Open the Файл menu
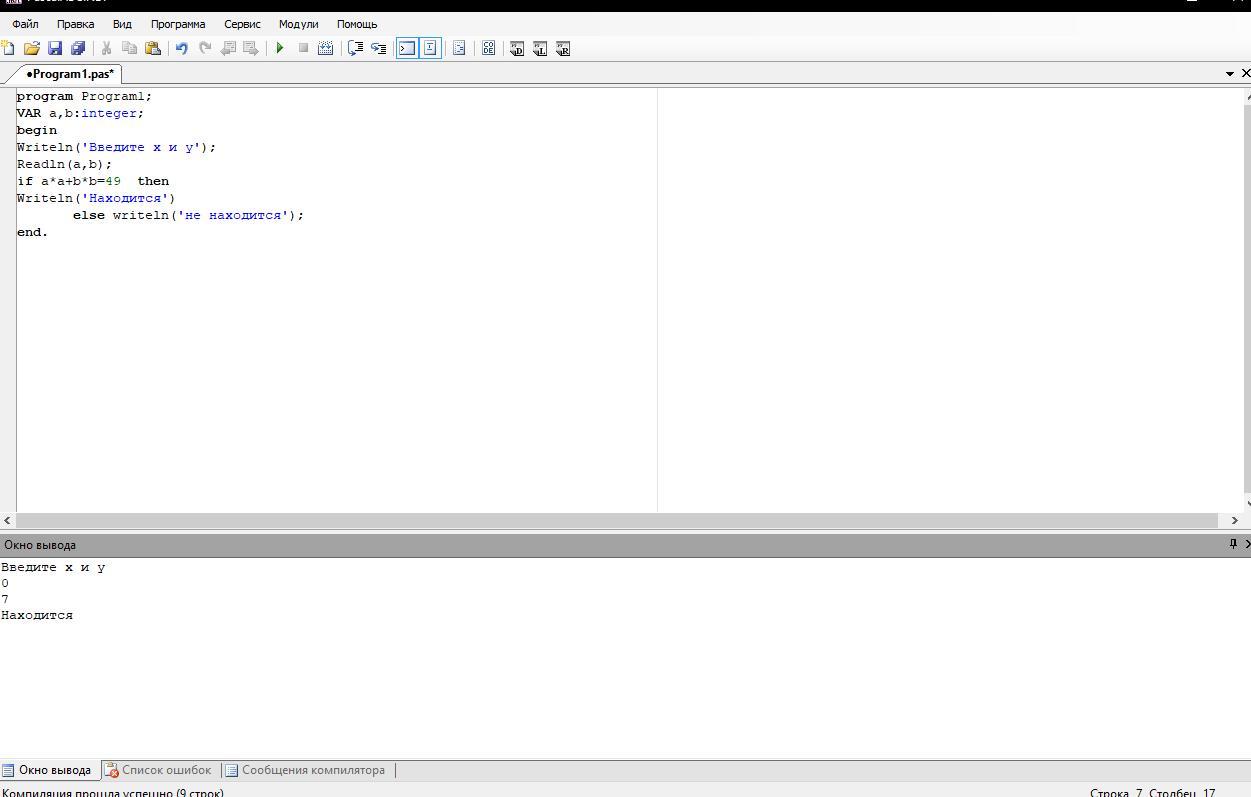The height and width of the screenshot is (797, 1251). (26, 24)
